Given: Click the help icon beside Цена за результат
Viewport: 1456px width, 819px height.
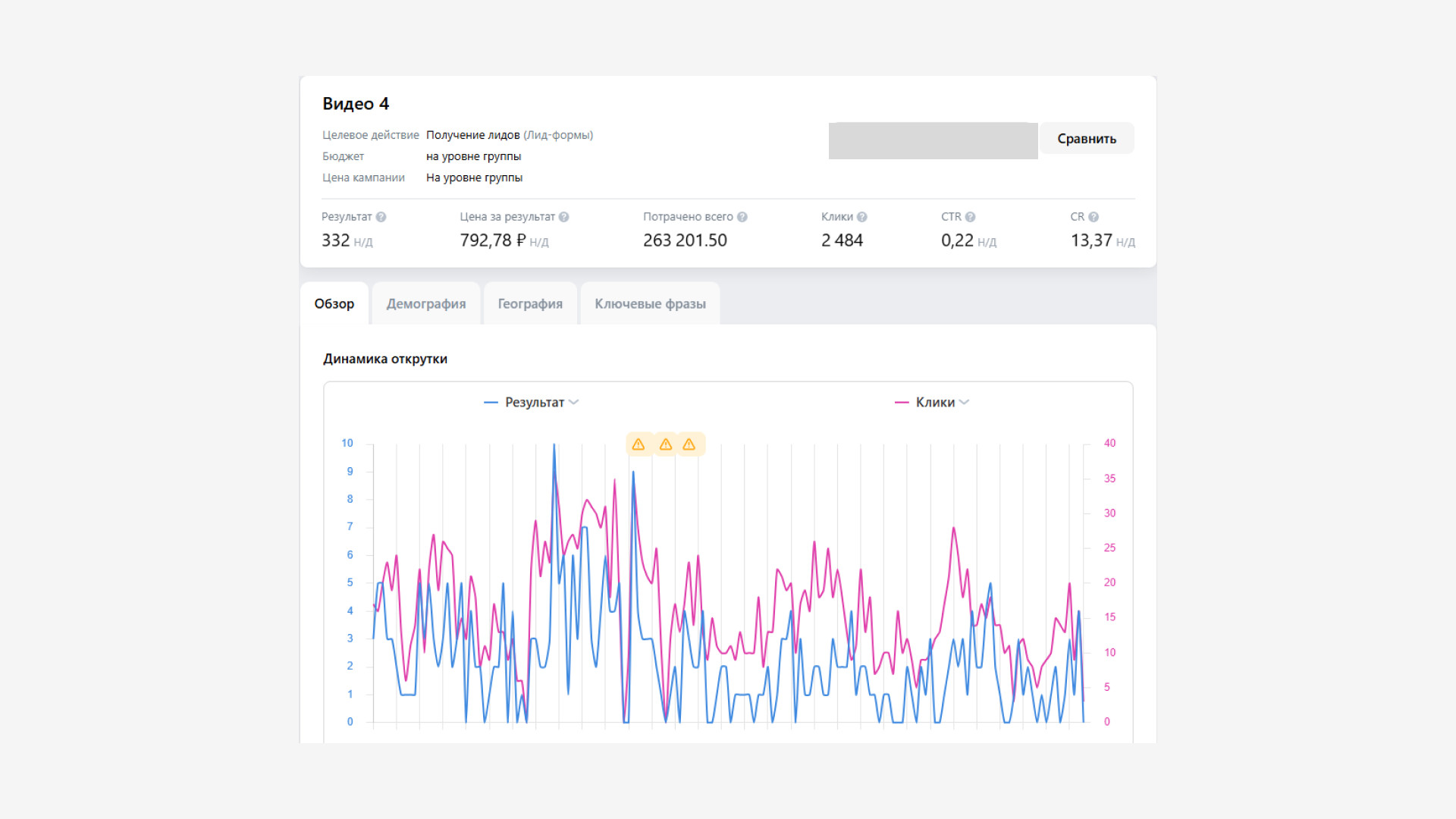Looking at the screenshot, I should click(x=563, y=217).
